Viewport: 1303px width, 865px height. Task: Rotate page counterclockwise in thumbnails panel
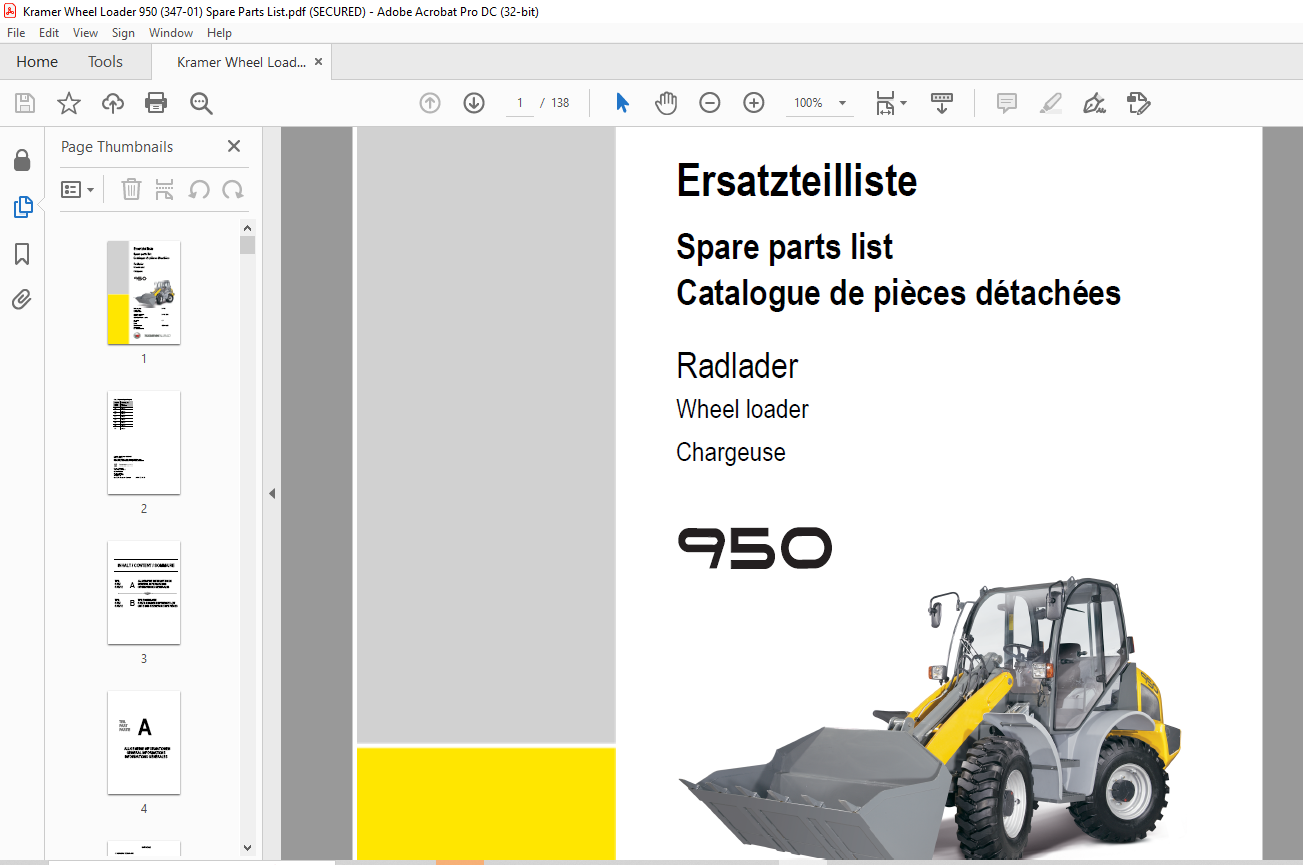coord(199,189)
